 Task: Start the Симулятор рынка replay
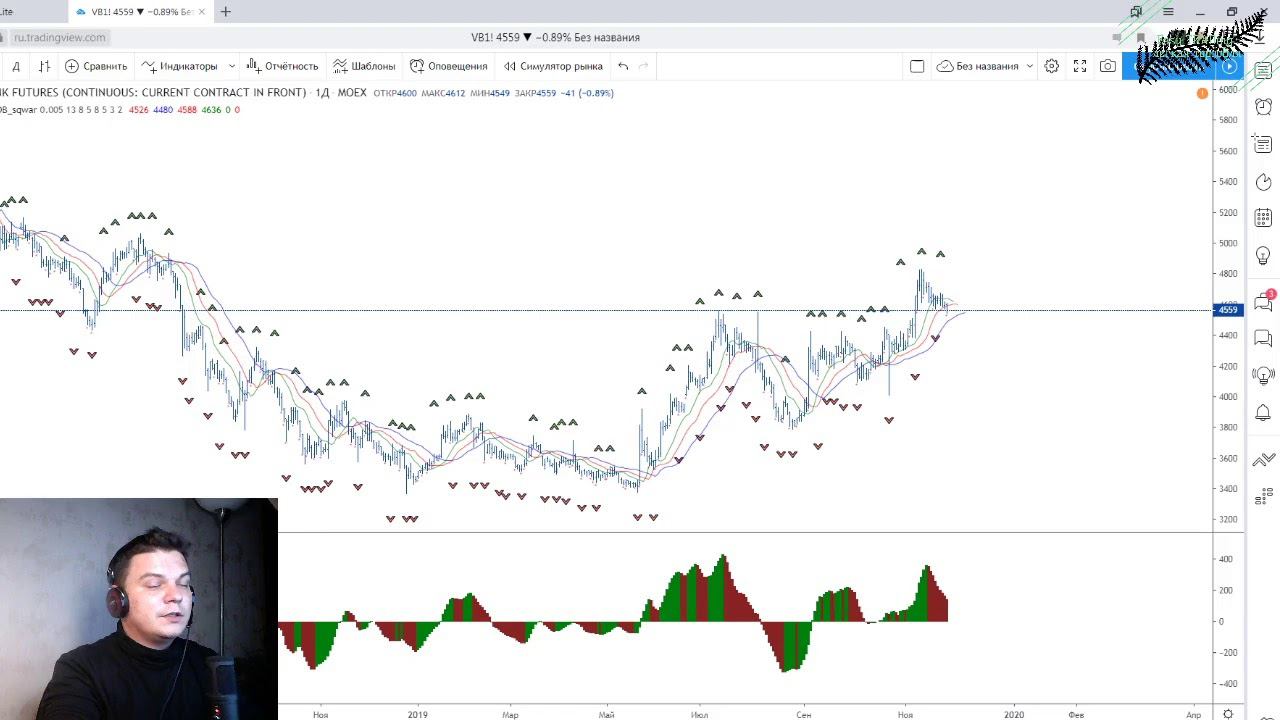pos(553,66)
